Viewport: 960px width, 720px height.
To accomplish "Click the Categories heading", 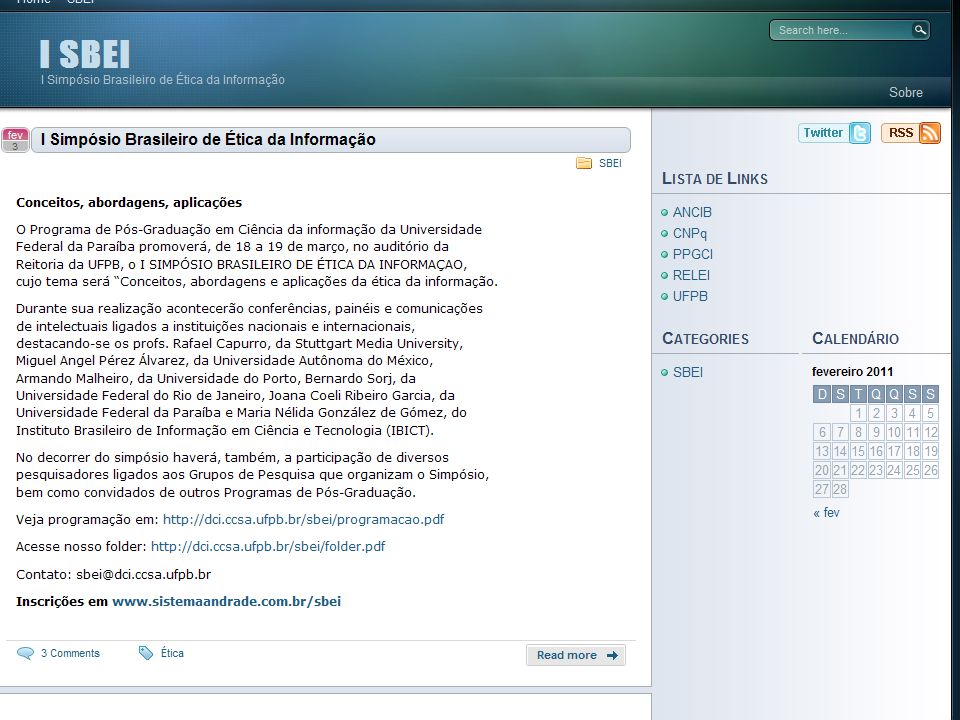I will pyautogui.click(x=705, y=339).
